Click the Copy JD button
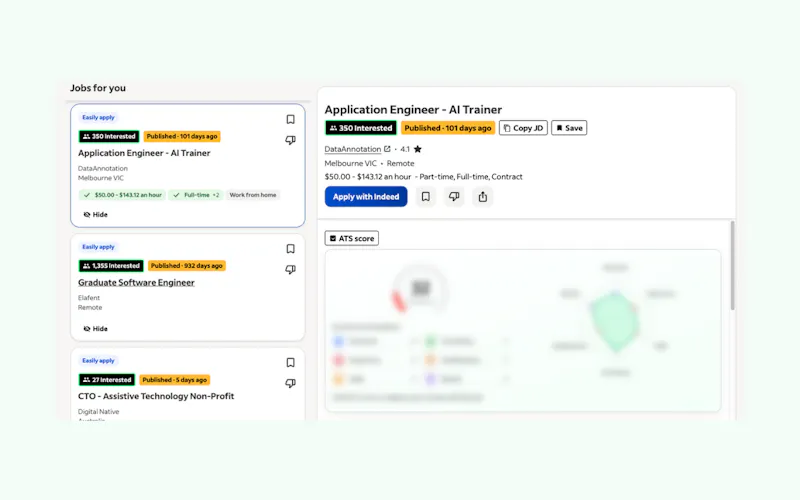Image resolution: width=800 pixels, height=500 pixels. point(523,128)
